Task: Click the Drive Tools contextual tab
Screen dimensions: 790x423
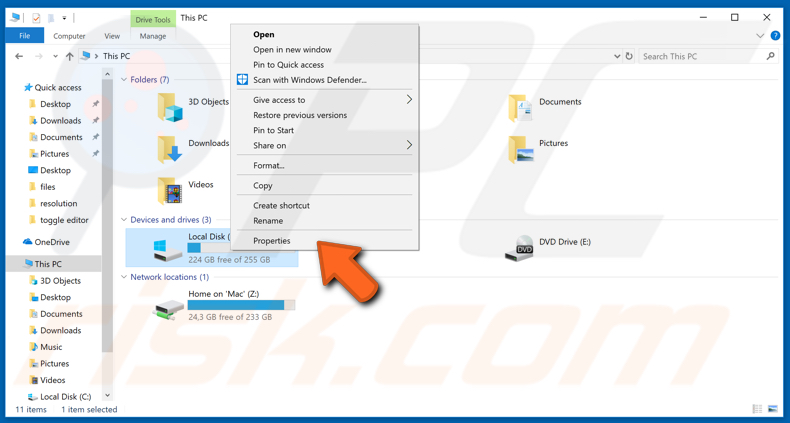Action: [x=153, y=20]
